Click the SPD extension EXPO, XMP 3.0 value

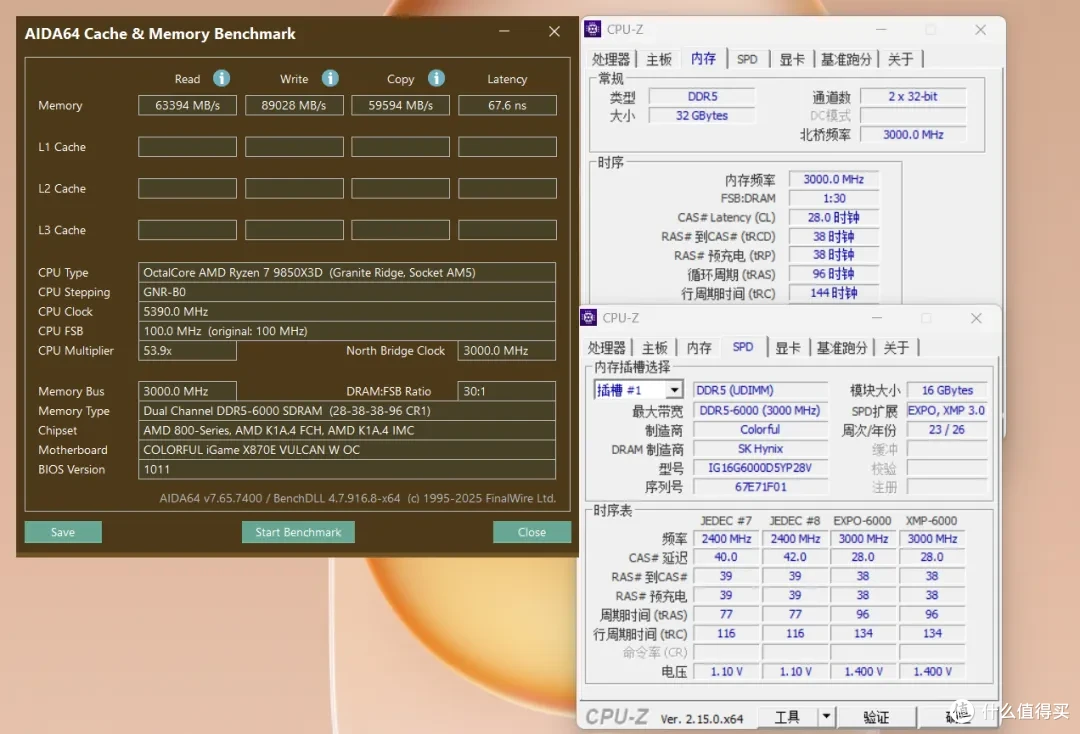pyautogui.click(x=946, y=410)
